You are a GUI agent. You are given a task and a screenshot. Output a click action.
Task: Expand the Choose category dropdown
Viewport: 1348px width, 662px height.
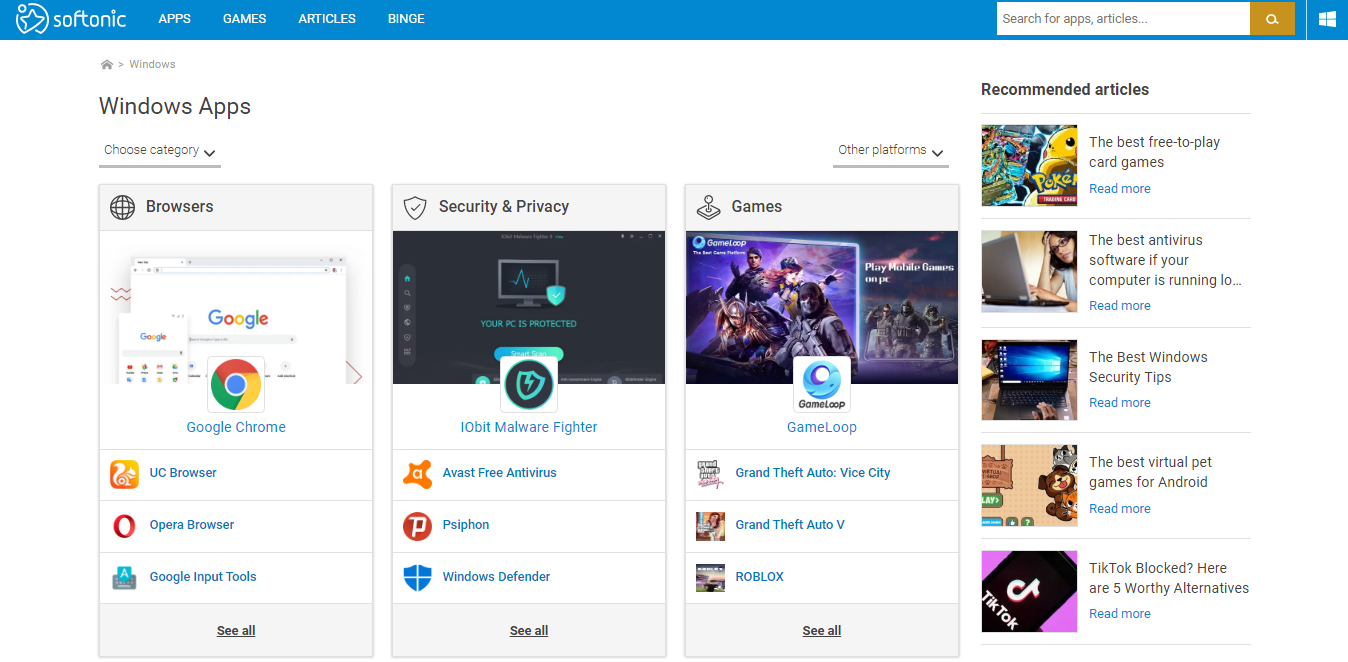[x=160, y=151]
